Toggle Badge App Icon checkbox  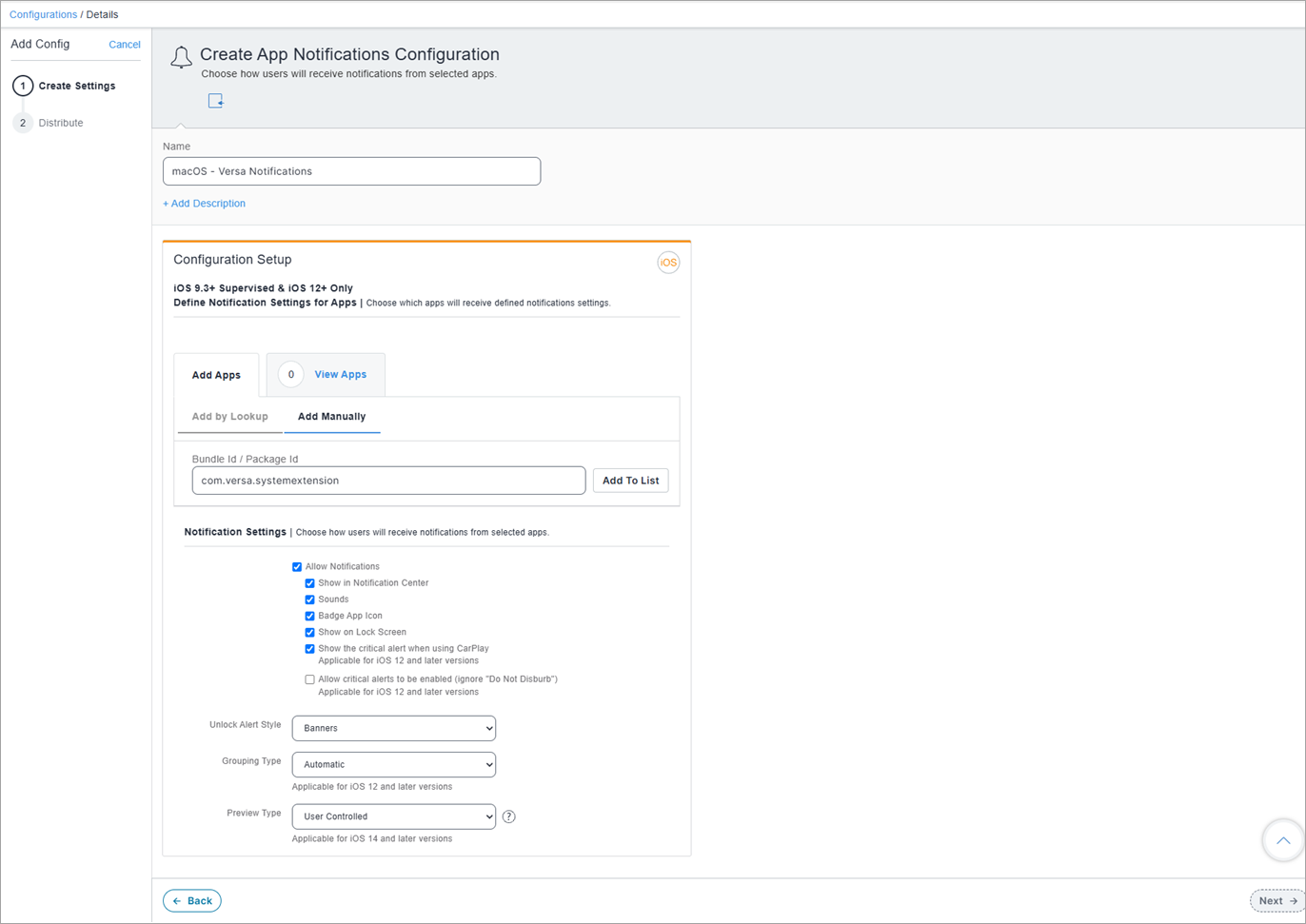click(x=309, y=616)
